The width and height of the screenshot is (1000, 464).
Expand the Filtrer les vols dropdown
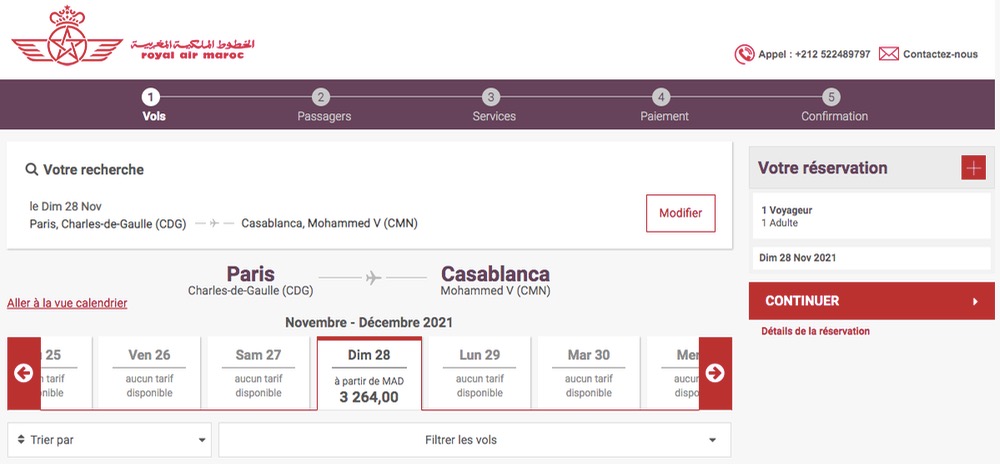pos(474,440)
